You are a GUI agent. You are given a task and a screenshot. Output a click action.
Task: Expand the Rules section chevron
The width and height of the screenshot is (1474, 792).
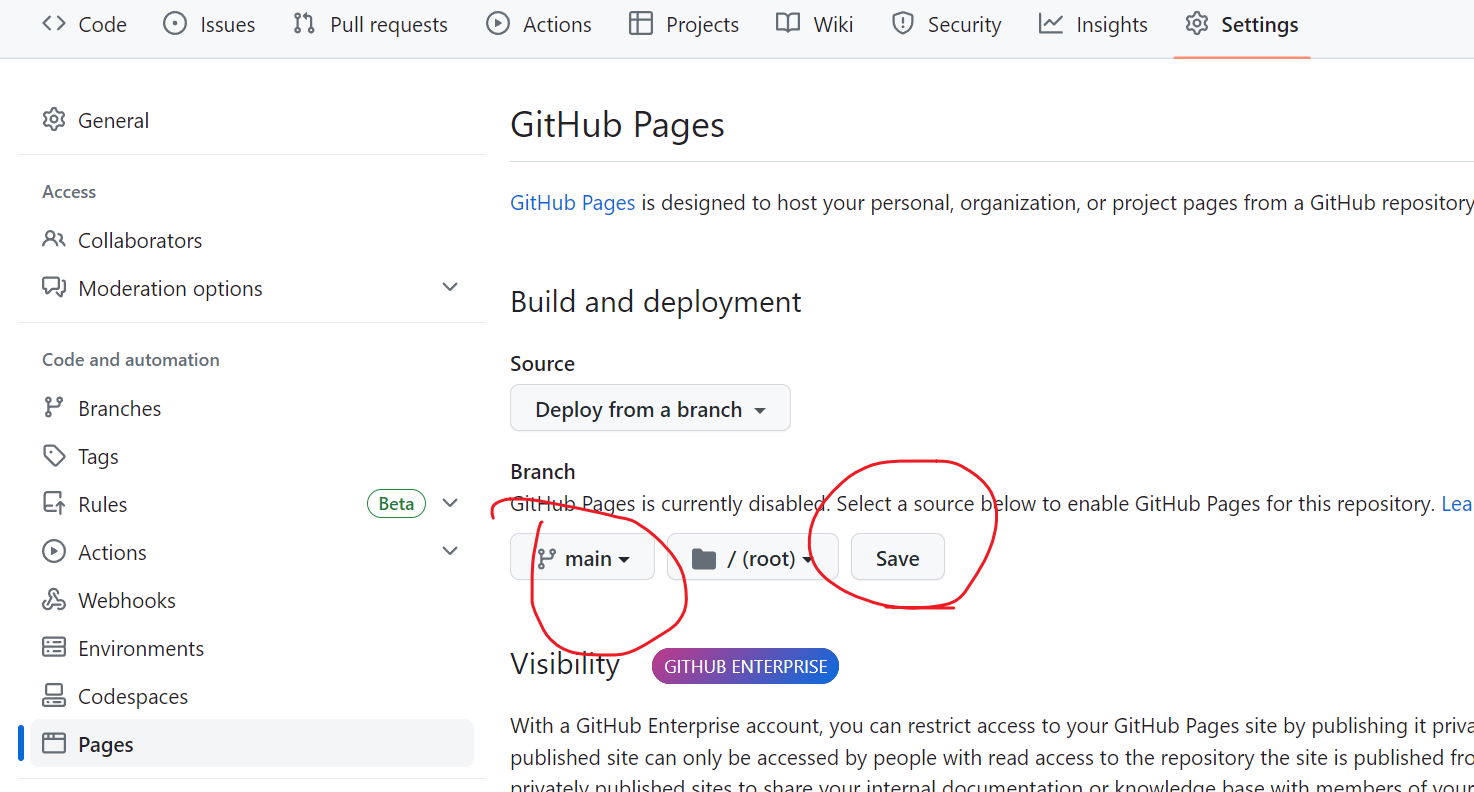coord(450,504)
